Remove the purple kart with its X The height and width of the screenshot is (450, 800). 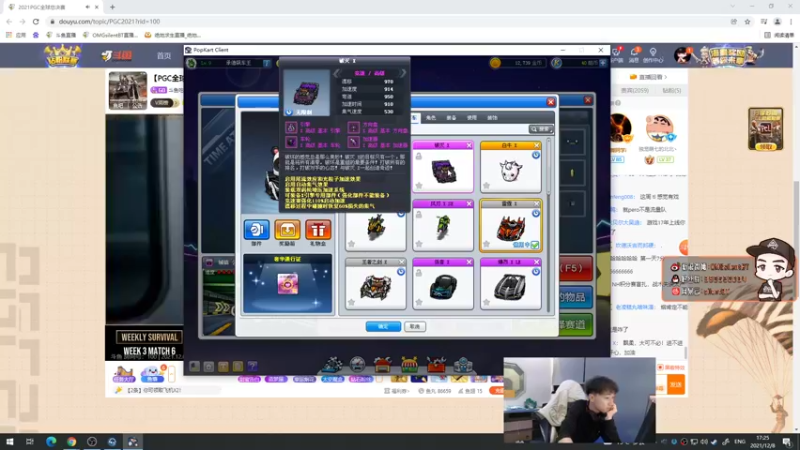point(469,145)
